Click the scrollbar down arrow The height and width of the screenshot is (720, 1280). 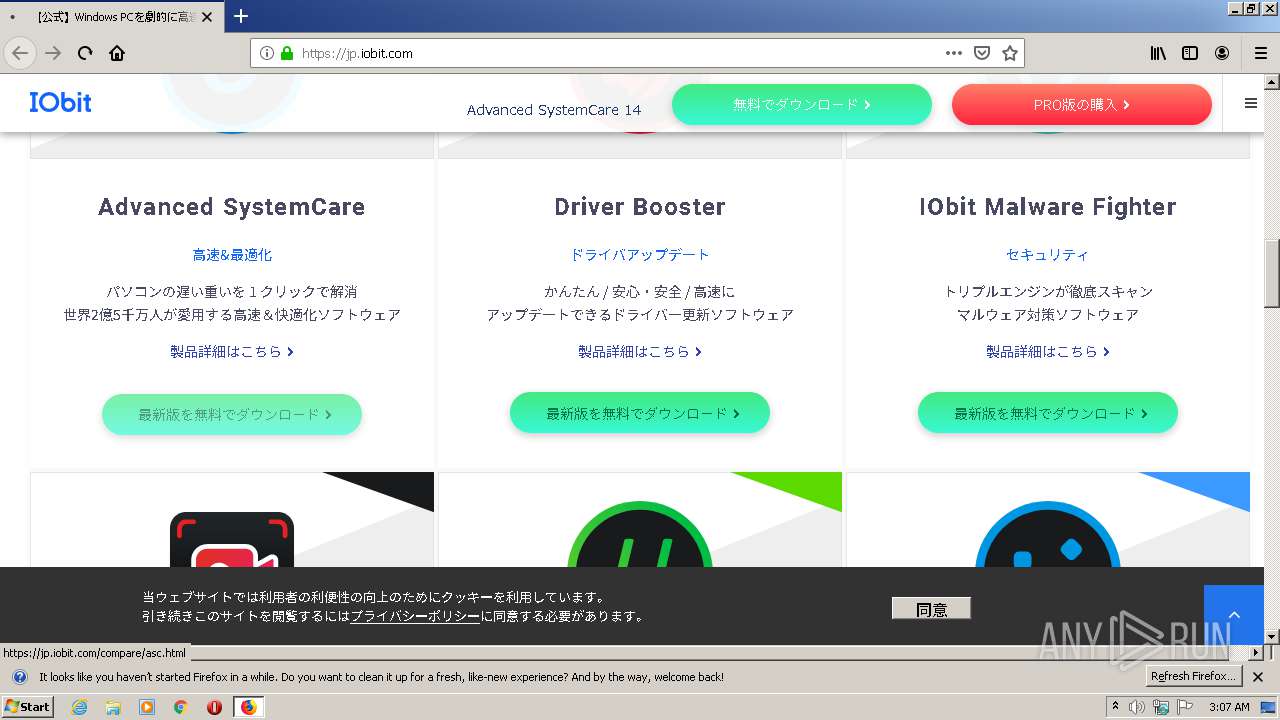click(x=1272, y=636)
